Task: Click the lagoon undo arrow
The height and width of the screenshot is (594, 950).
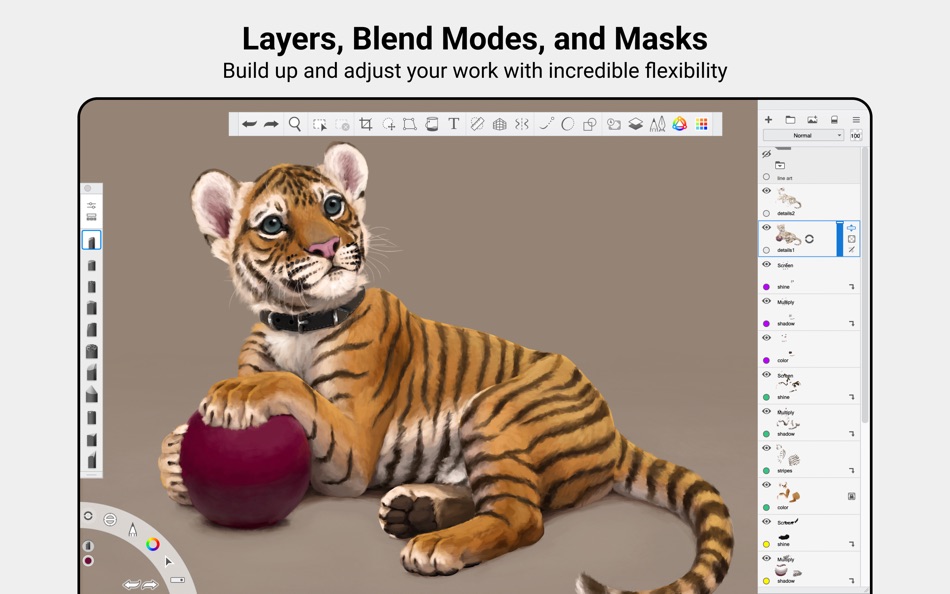Action: point(131,585)
